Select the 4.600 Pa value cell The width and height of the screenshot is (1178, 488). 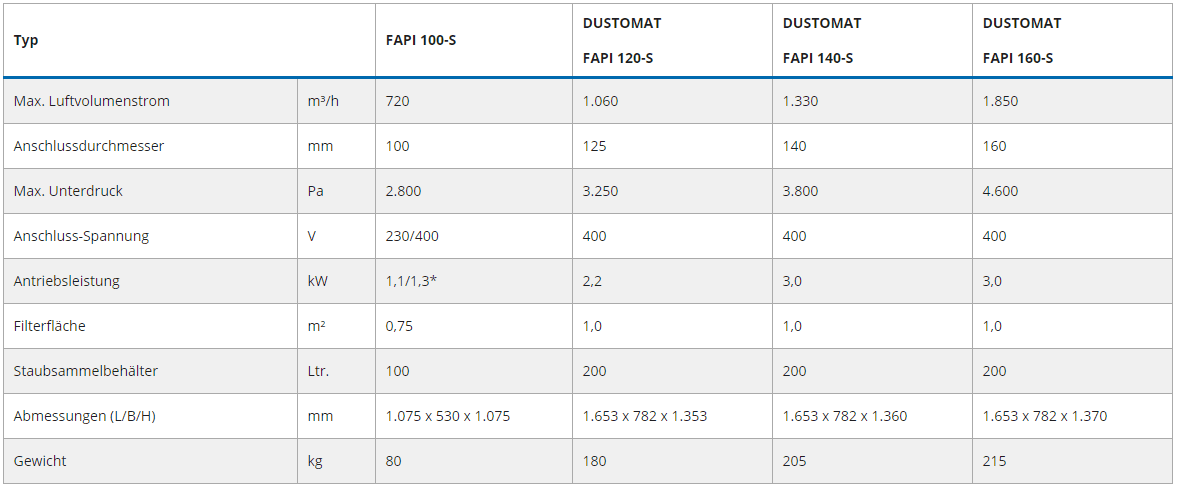click(1001, 191)
